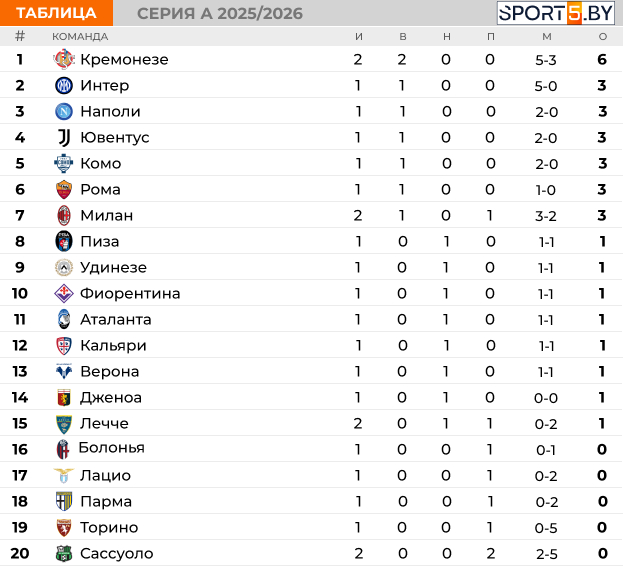The width and height of the screenshot is (623, 566).
Task: Select the Серия А 2025/2026 heading tab
Action: tap(220, 14)
